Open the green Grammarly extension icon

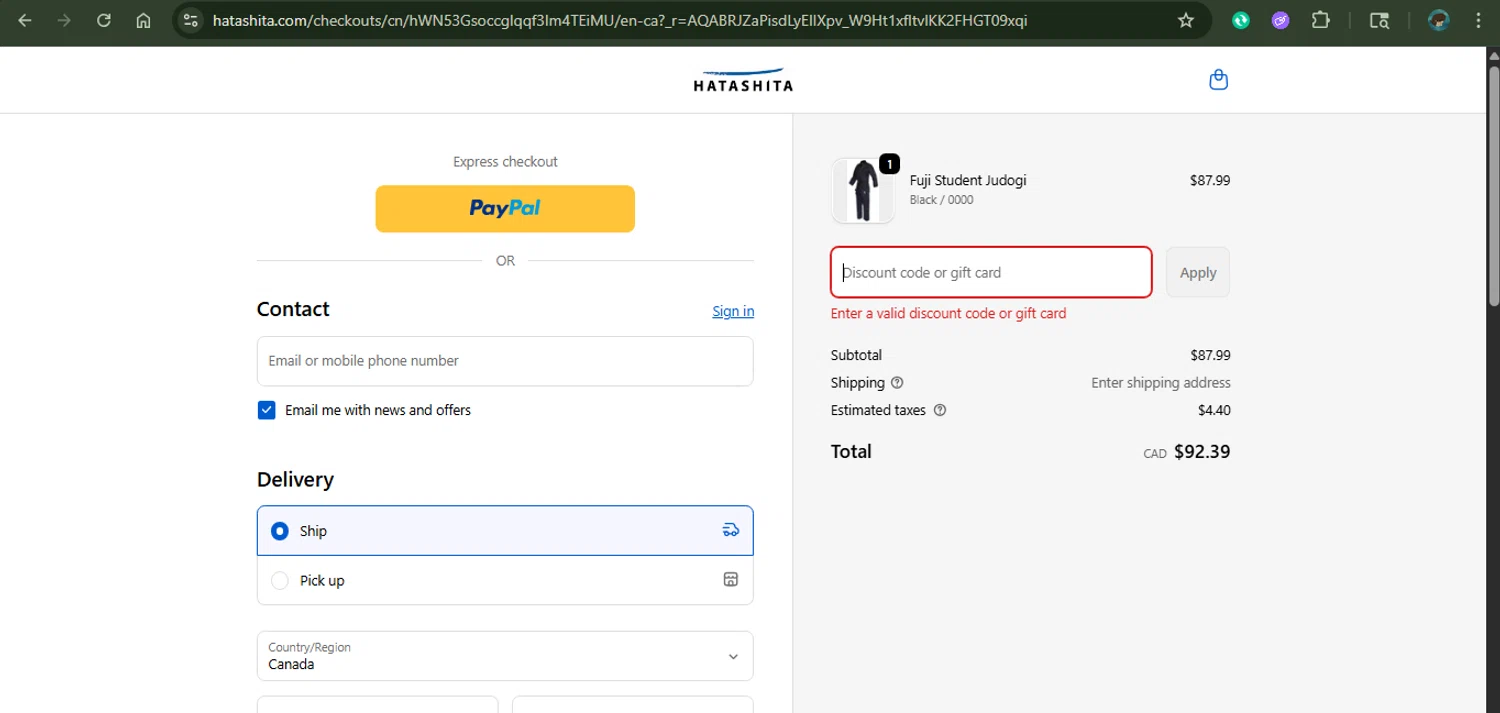pyautogui.click(x=1241, y=20)
